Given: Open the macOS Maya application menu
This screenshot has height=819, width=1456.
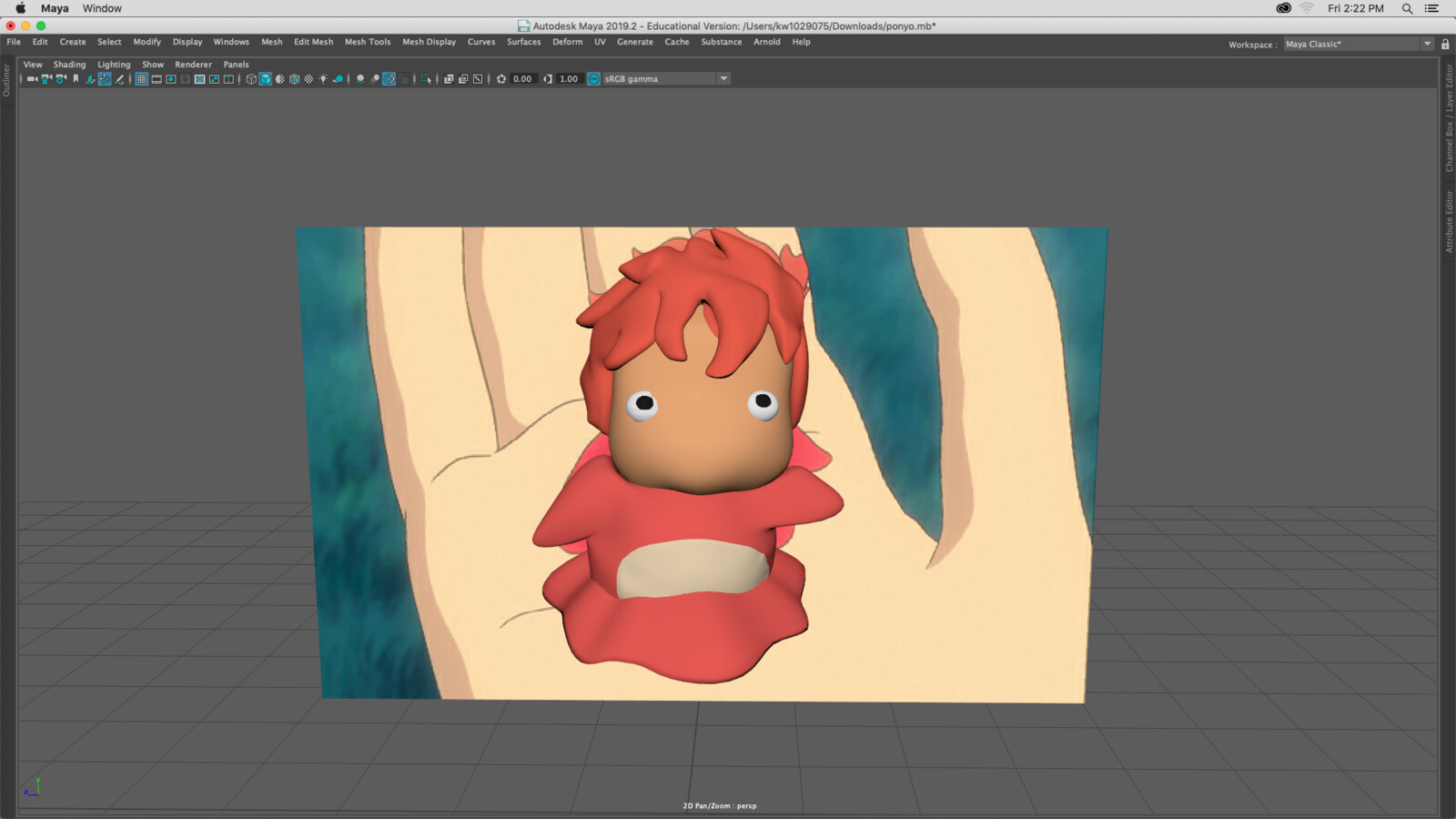Looking at the screenshot, I should (x=55, y=8).
